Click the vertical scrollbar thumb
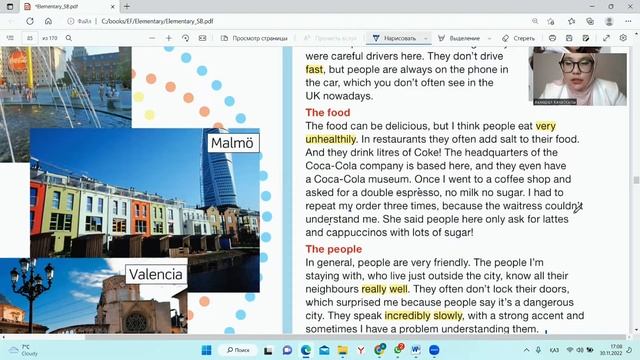The width and height of the screenshot is (640, 360). pyautogui.click(x=636, y=180)
